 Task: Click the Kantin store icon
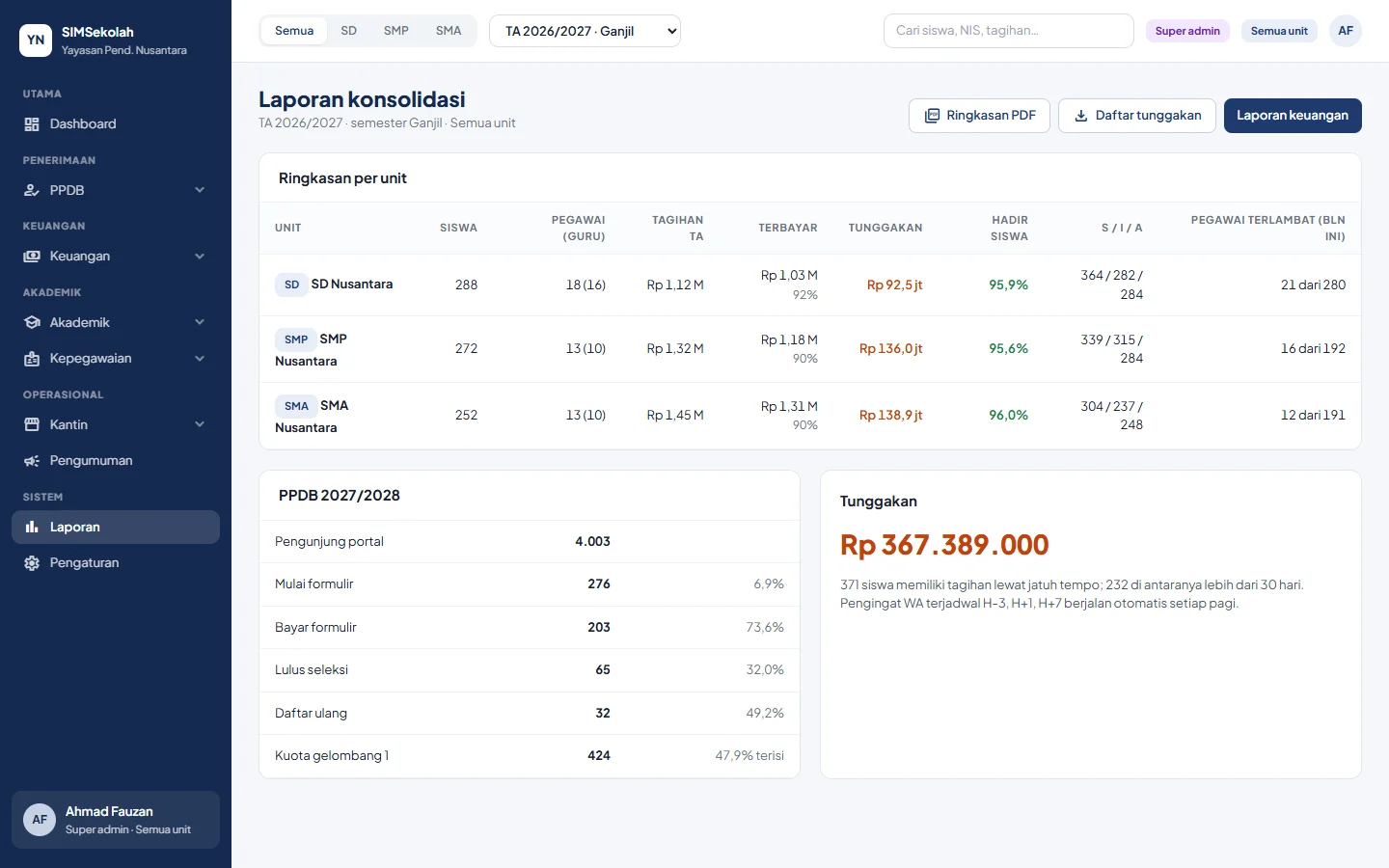click(32, 425)
